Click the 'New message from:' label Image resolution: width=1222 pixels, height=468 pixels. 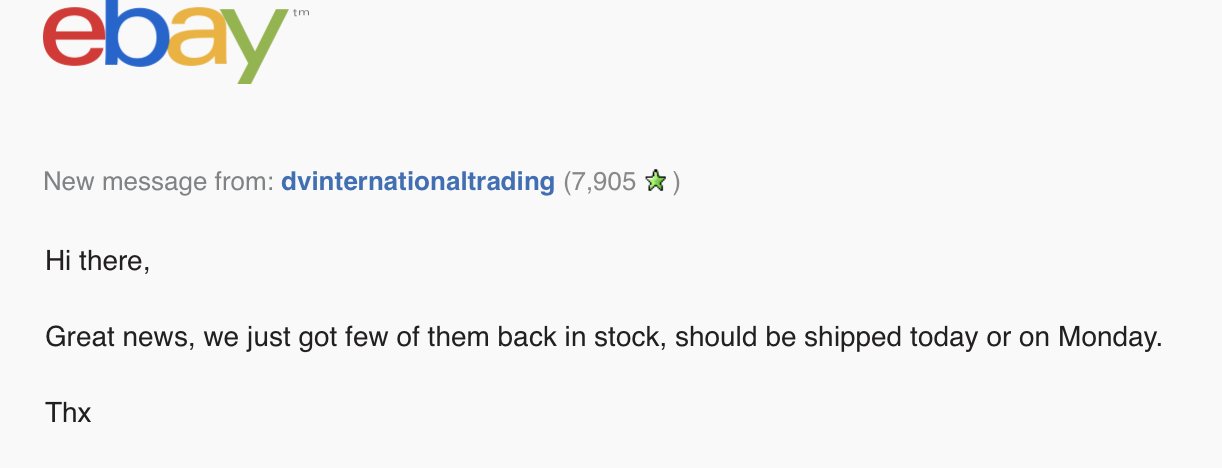click(159, 182)
